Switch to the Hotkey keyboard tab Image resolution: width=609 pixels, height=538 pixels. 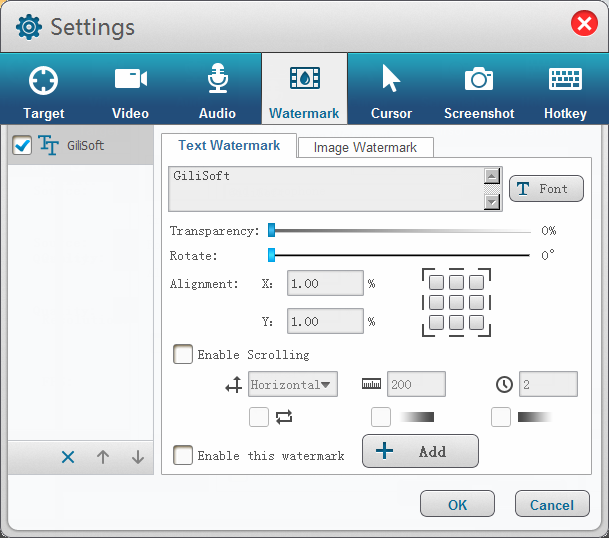[x=565, y=91]
